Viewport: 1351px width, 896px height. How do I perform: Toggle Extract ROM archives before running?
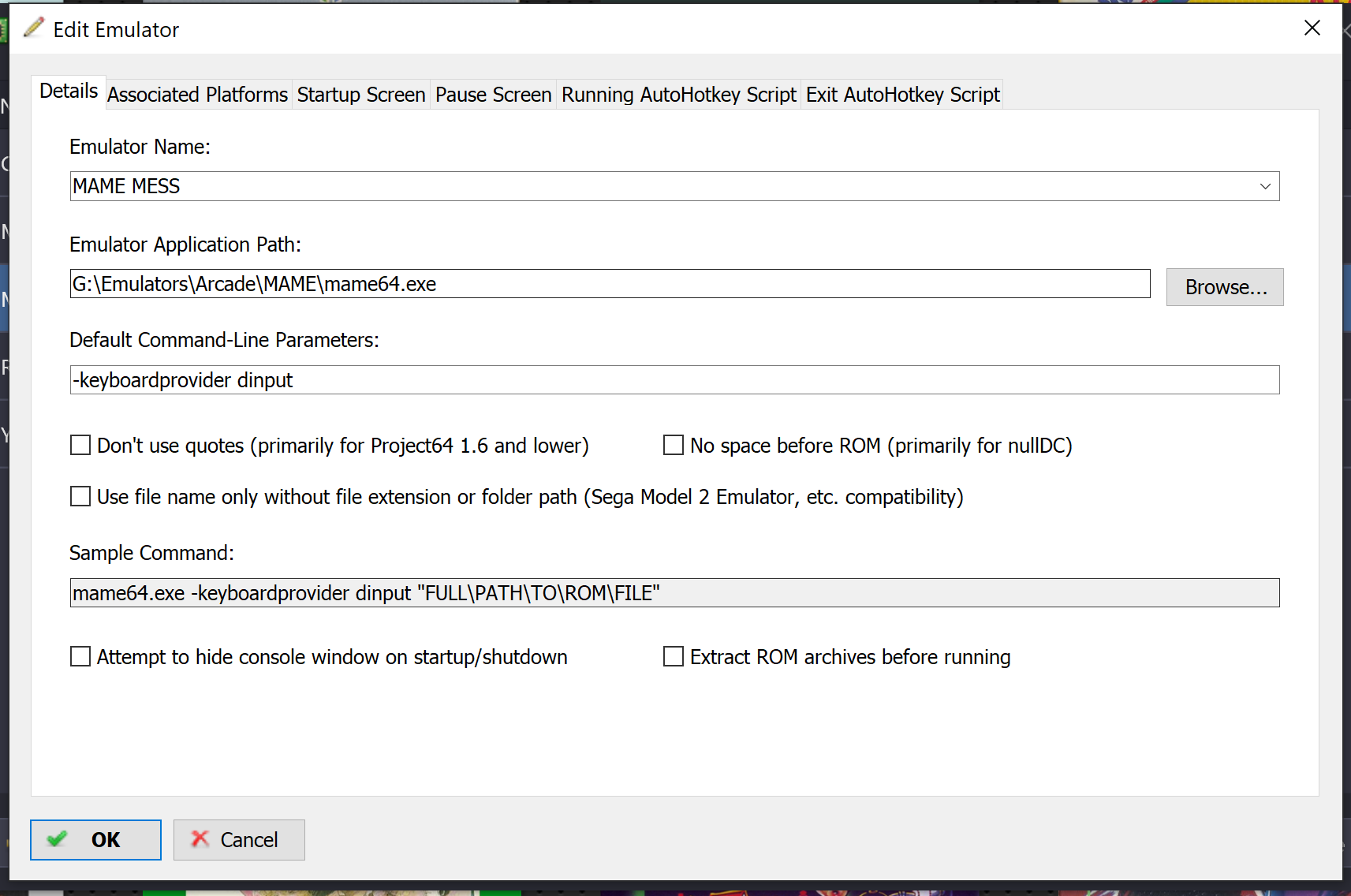(674, 657)
